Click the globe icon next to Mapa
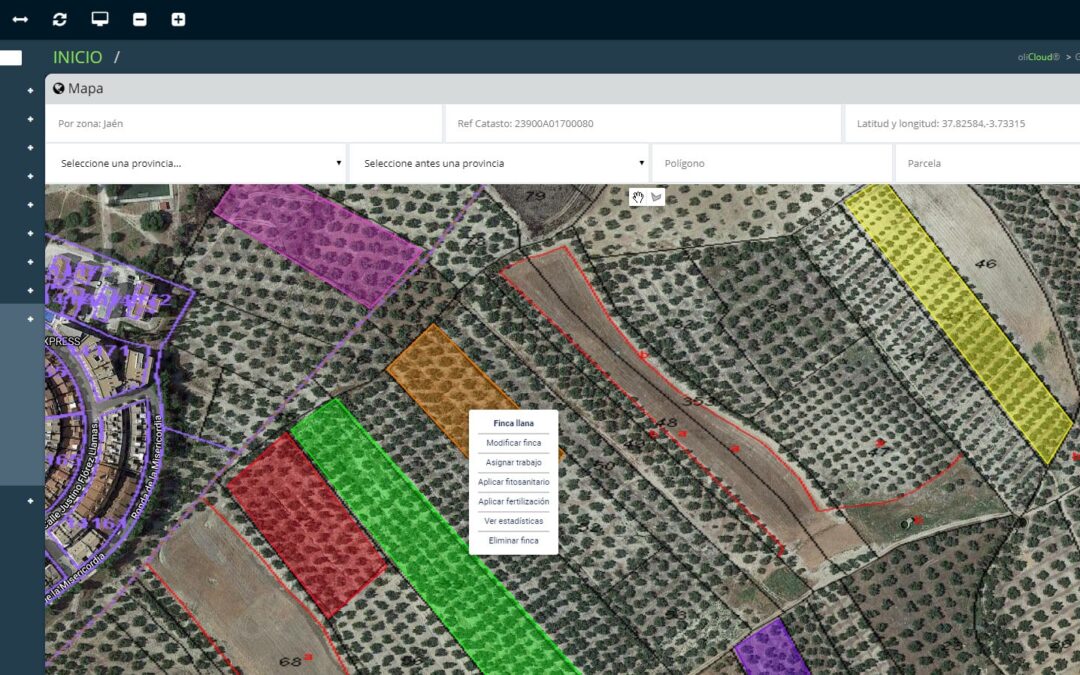The image size is (1080, 675). coord(59,88)
